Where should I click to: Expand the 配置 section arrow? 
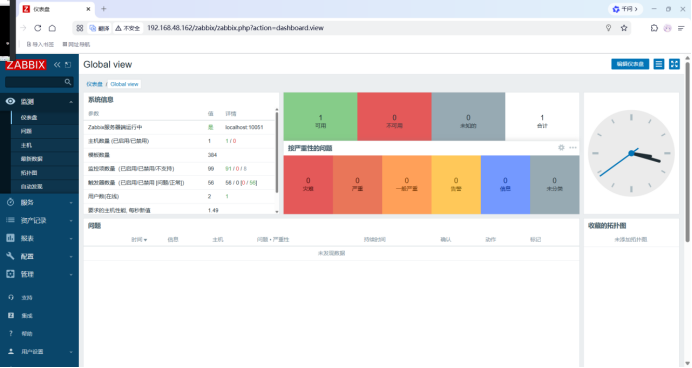(71, 257)
